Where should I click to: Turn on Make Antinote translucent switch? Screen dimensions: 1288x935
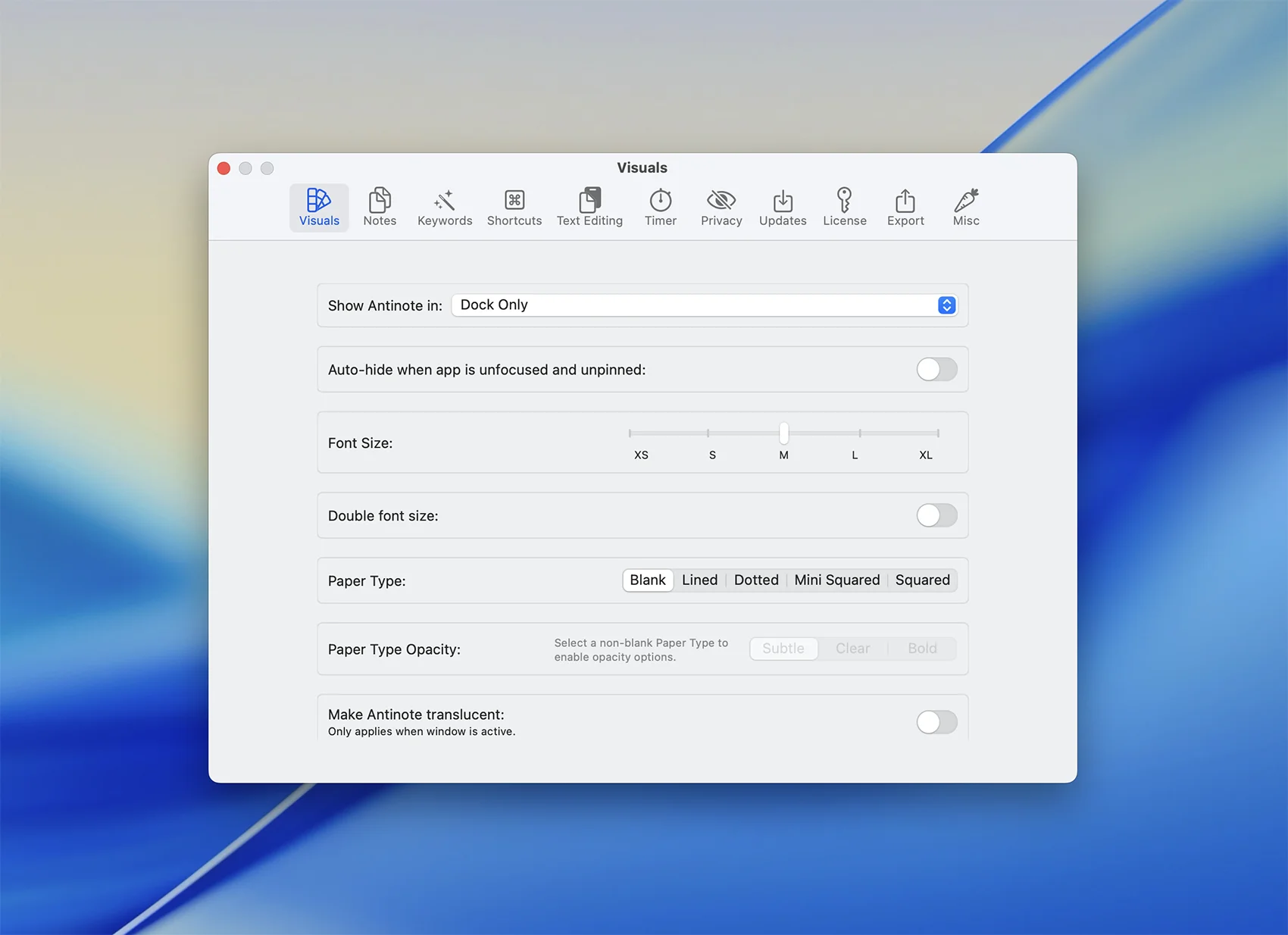pyautogui.click(x=936, y=722)
